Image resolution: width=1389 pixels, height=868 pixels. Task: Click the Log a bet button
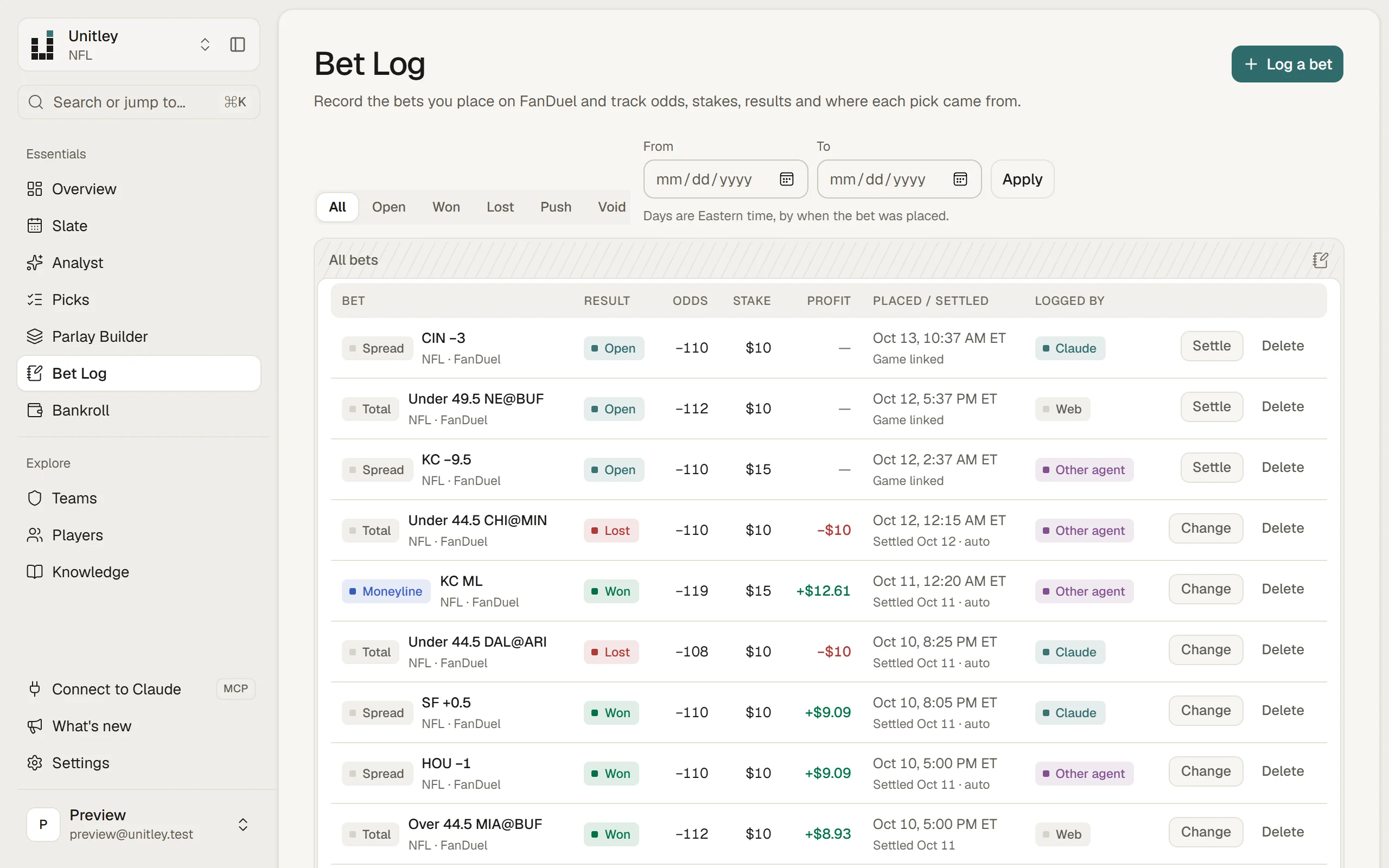point(1287,65)
